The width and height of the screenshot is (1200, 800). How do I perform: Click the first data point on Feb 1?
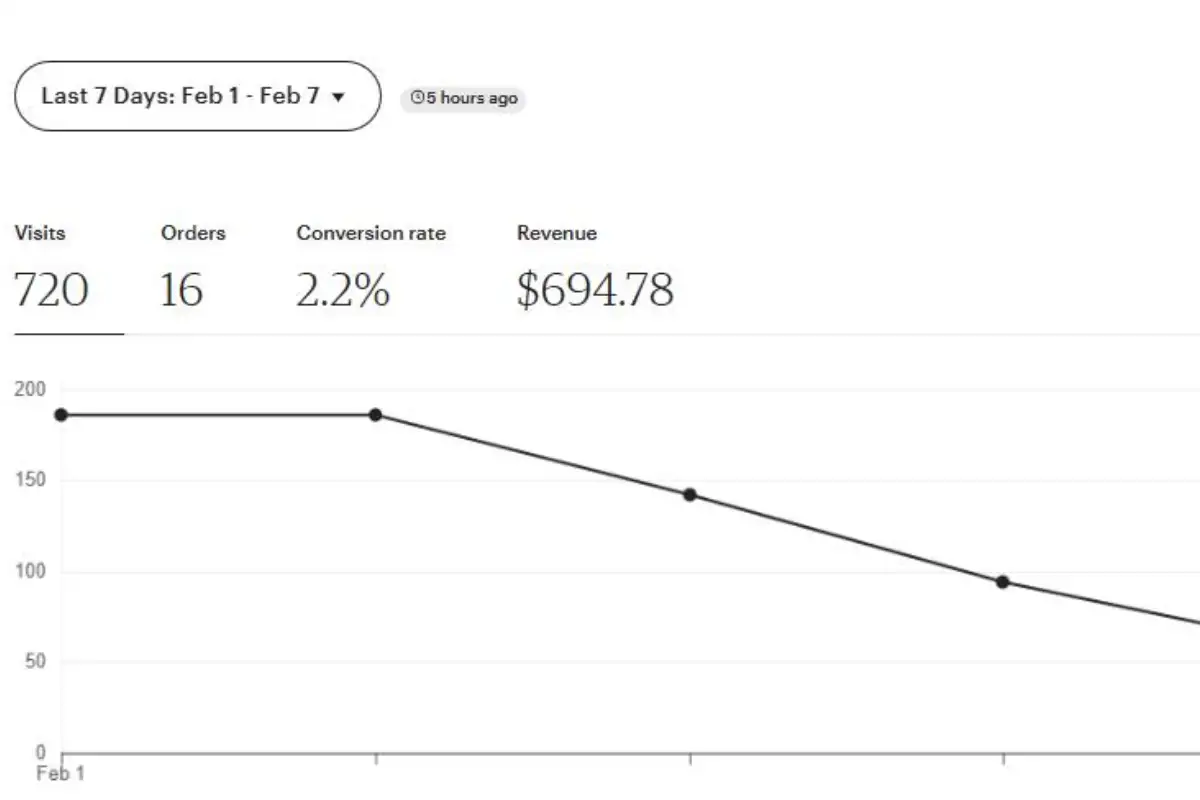(x=61, y=414)
